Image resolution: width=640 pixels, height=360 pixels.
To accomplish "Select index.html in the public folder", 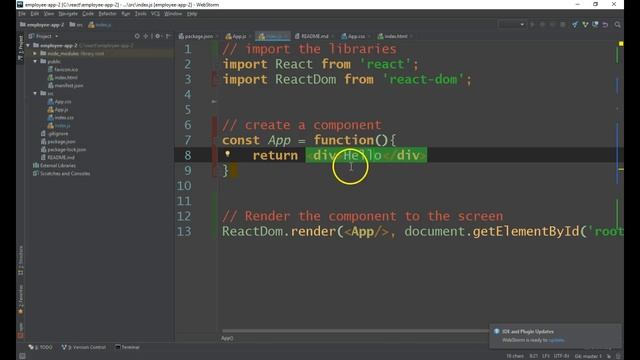I will point(62,78).
